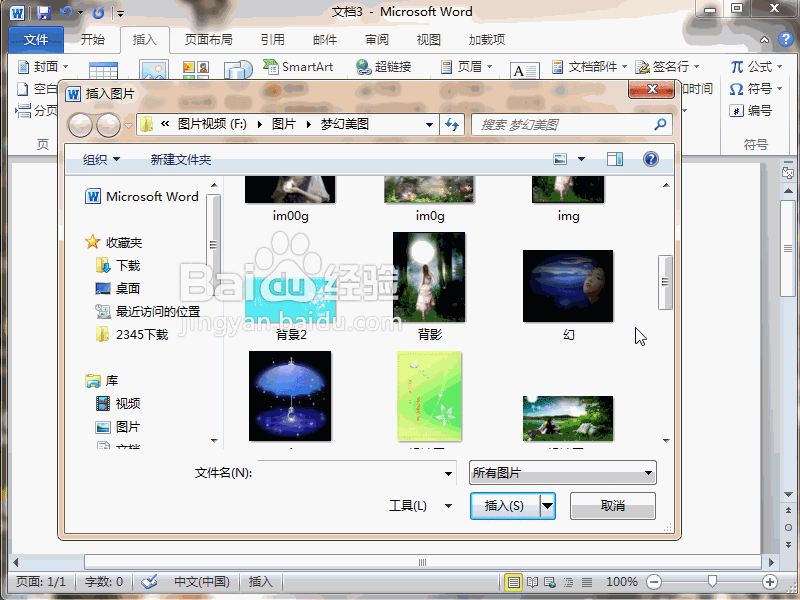Switch to Outline view icon
Image resolution: width=800 pixels, height=600 pixels.
pyautogui.click(x=568, y=582)
